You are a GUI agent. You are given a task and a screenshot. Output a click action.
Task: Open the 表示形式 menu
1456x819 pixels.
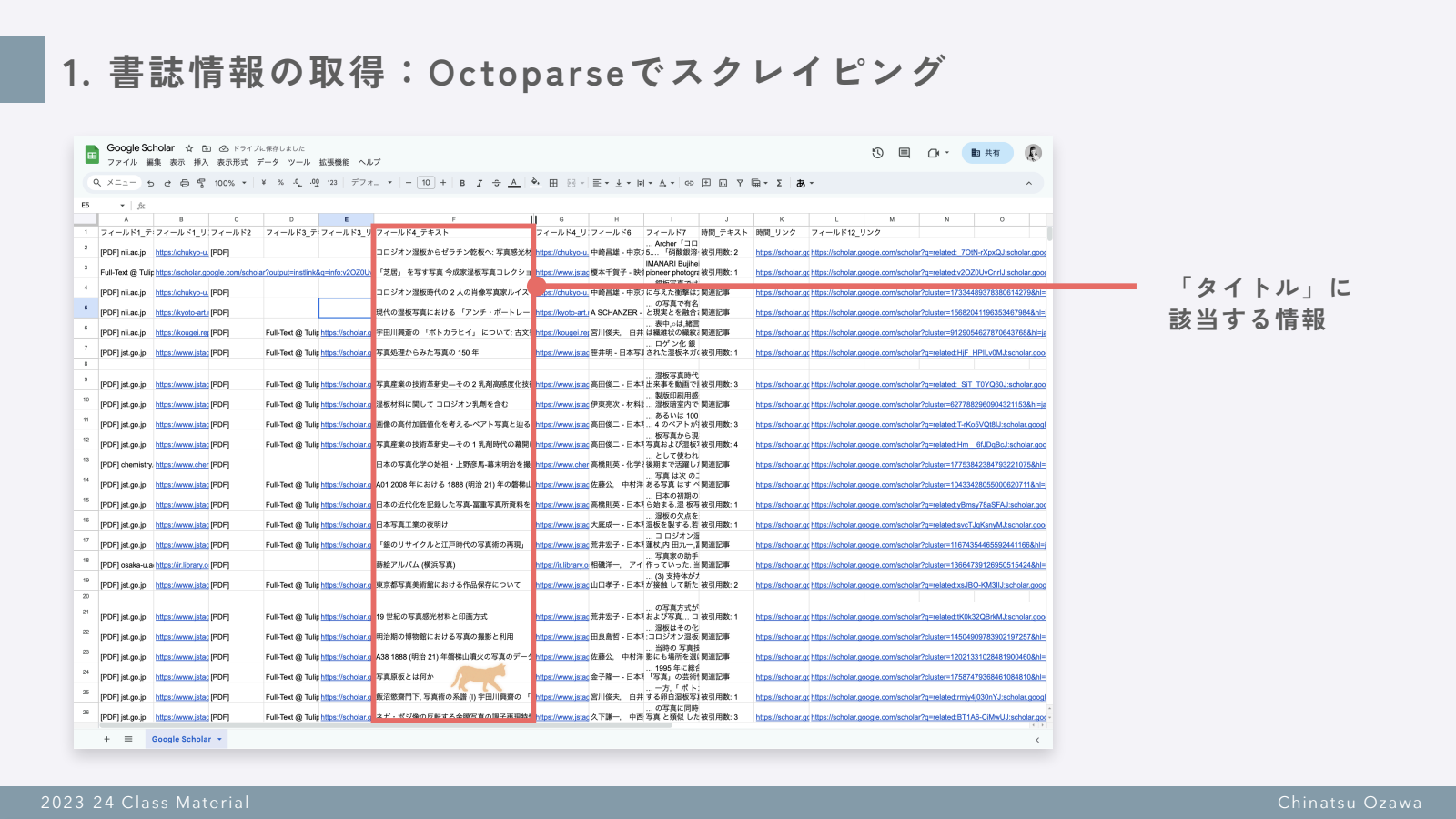233,163
